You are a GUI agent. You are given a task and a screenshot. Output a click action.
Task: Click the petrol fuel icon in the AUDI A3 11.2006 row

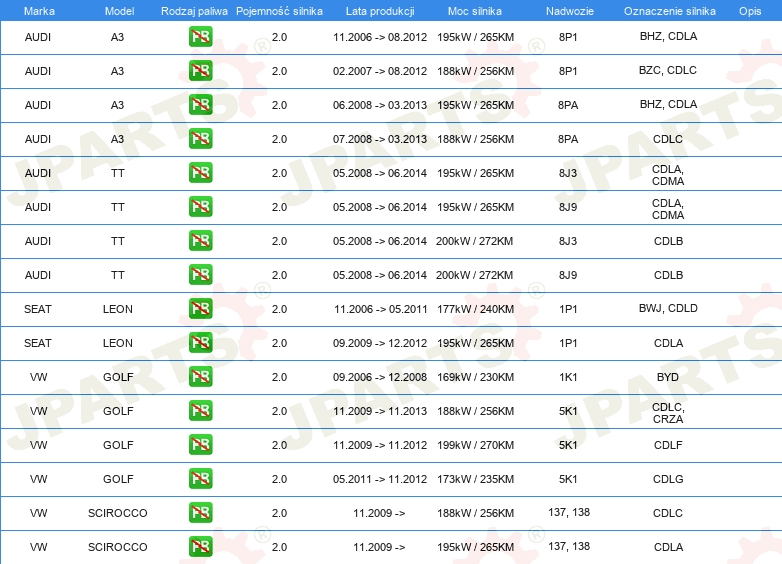coord(200,37)
